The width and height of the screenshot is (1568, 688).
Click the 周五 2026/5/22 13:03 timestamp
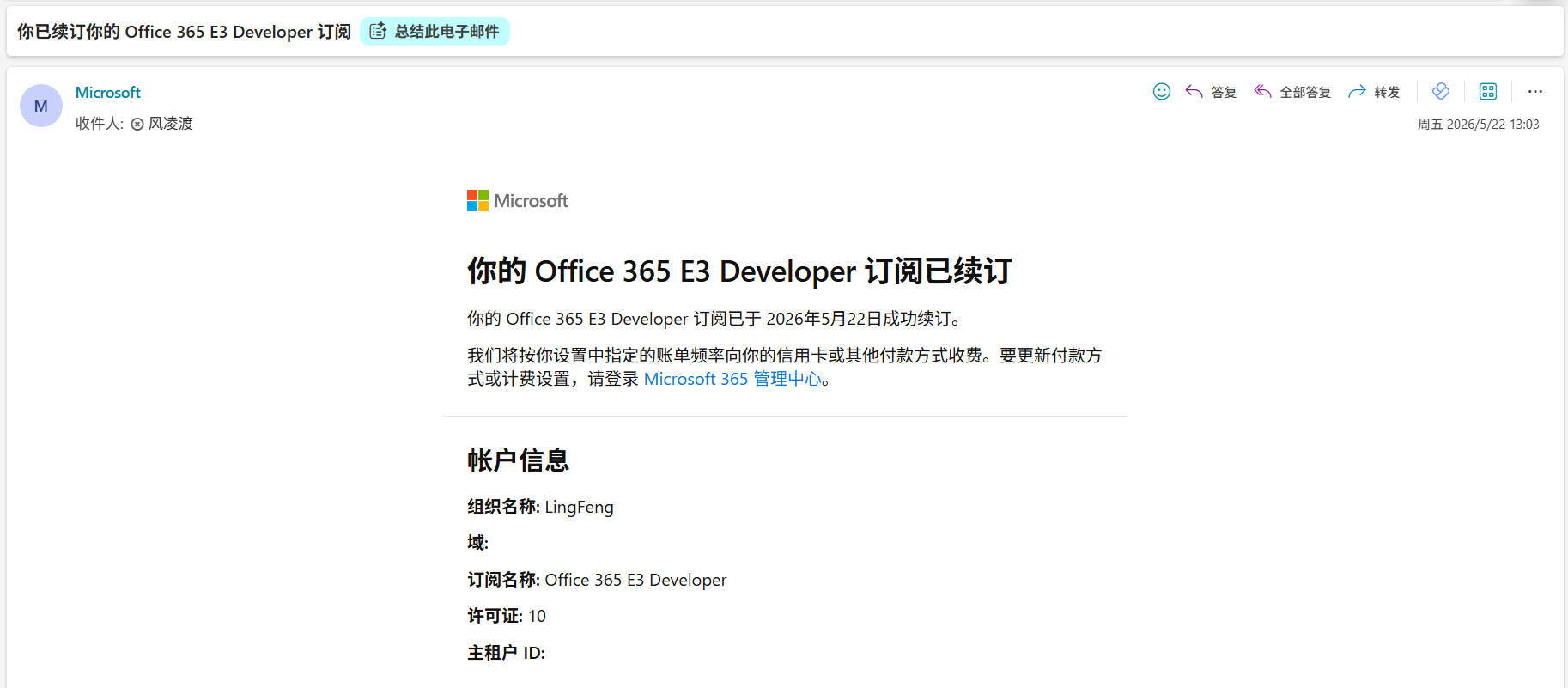click(1478, 125)
